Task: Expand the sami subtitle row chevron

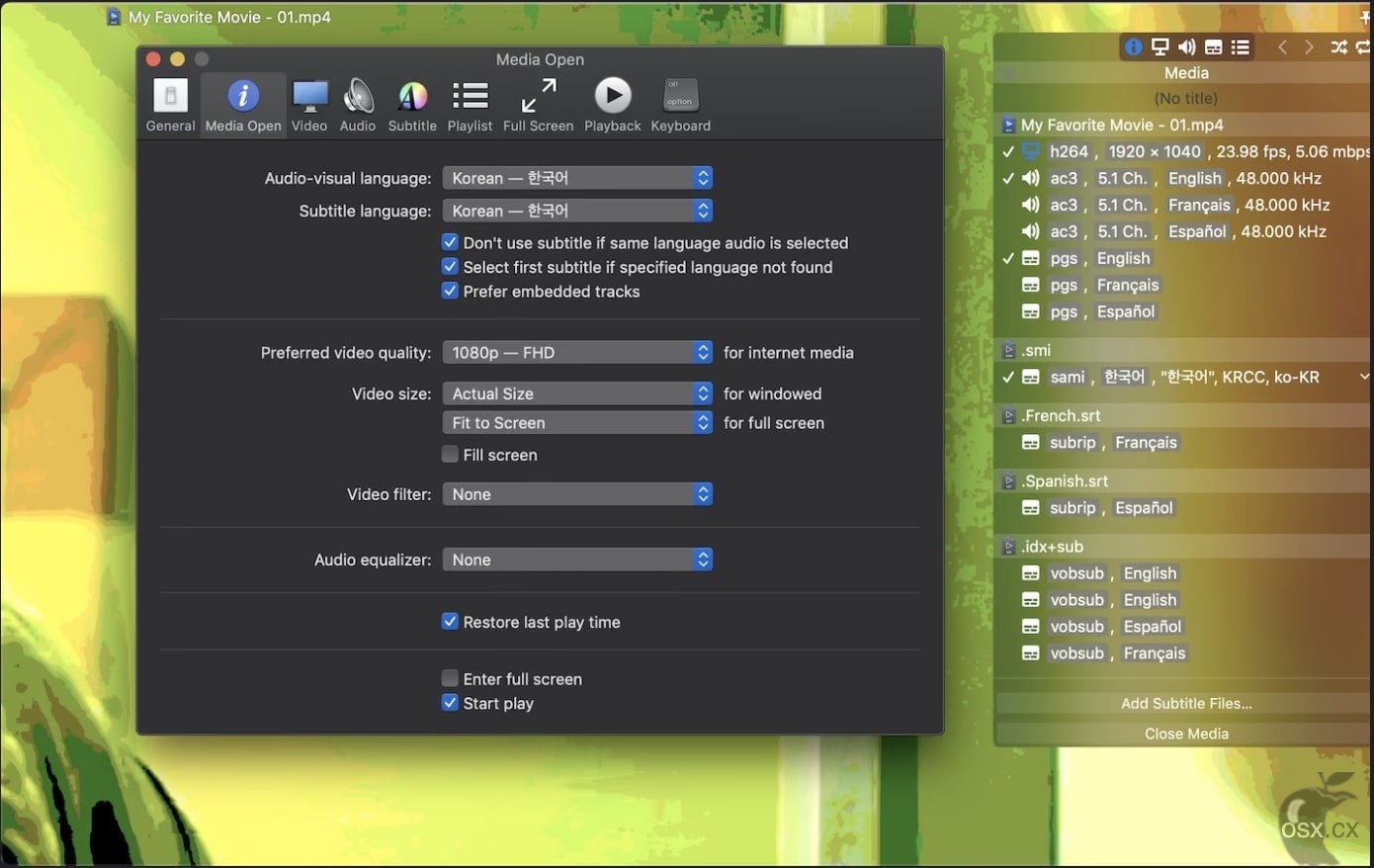Action: point(1364,377)
